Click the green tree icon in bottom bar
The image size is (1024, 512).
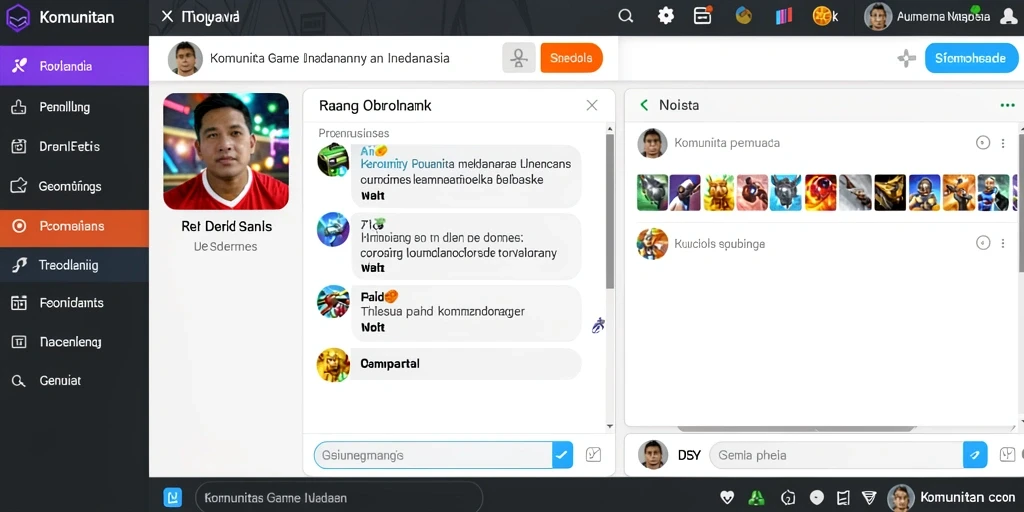[x=756, y=498]
